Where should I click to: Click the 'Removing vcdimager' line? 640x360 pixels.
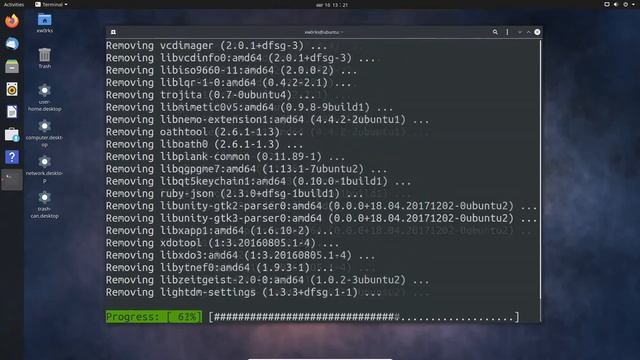pyautogui.click(x=216, y=46)
